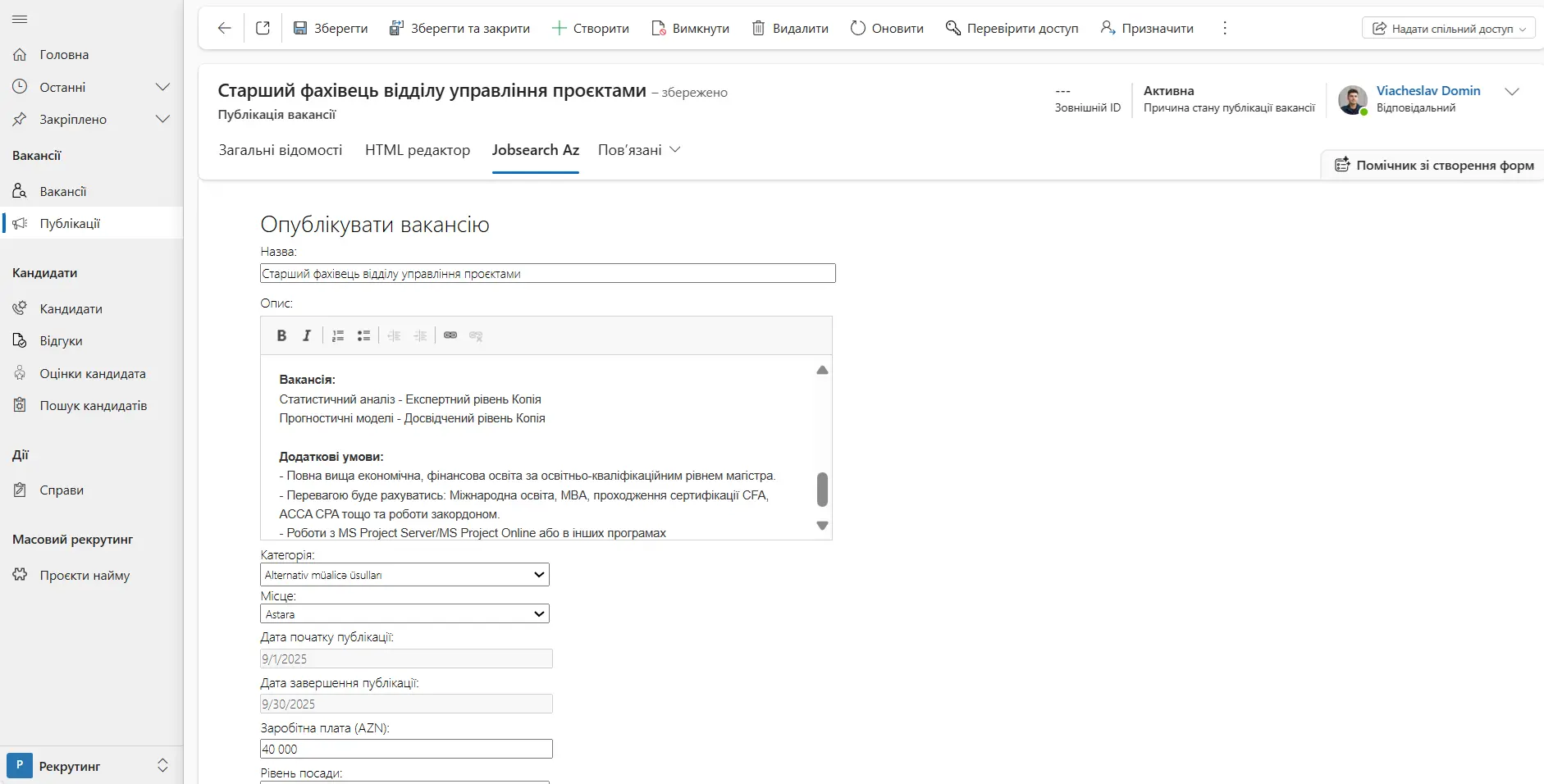Open the Viacheslav Domin owner link
This screenshot has height=784, width=1544.
click(x=1428, y=90)
